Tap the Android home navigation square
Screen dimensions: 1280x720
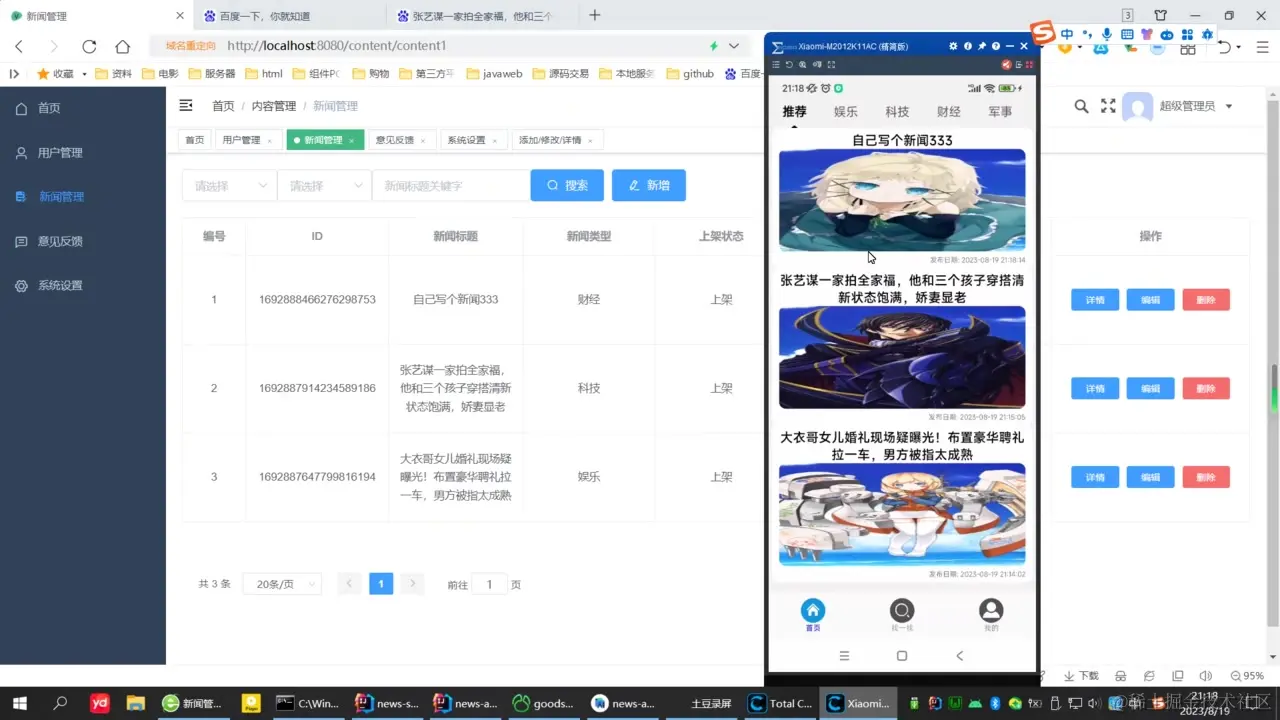(x=902, y=656)
